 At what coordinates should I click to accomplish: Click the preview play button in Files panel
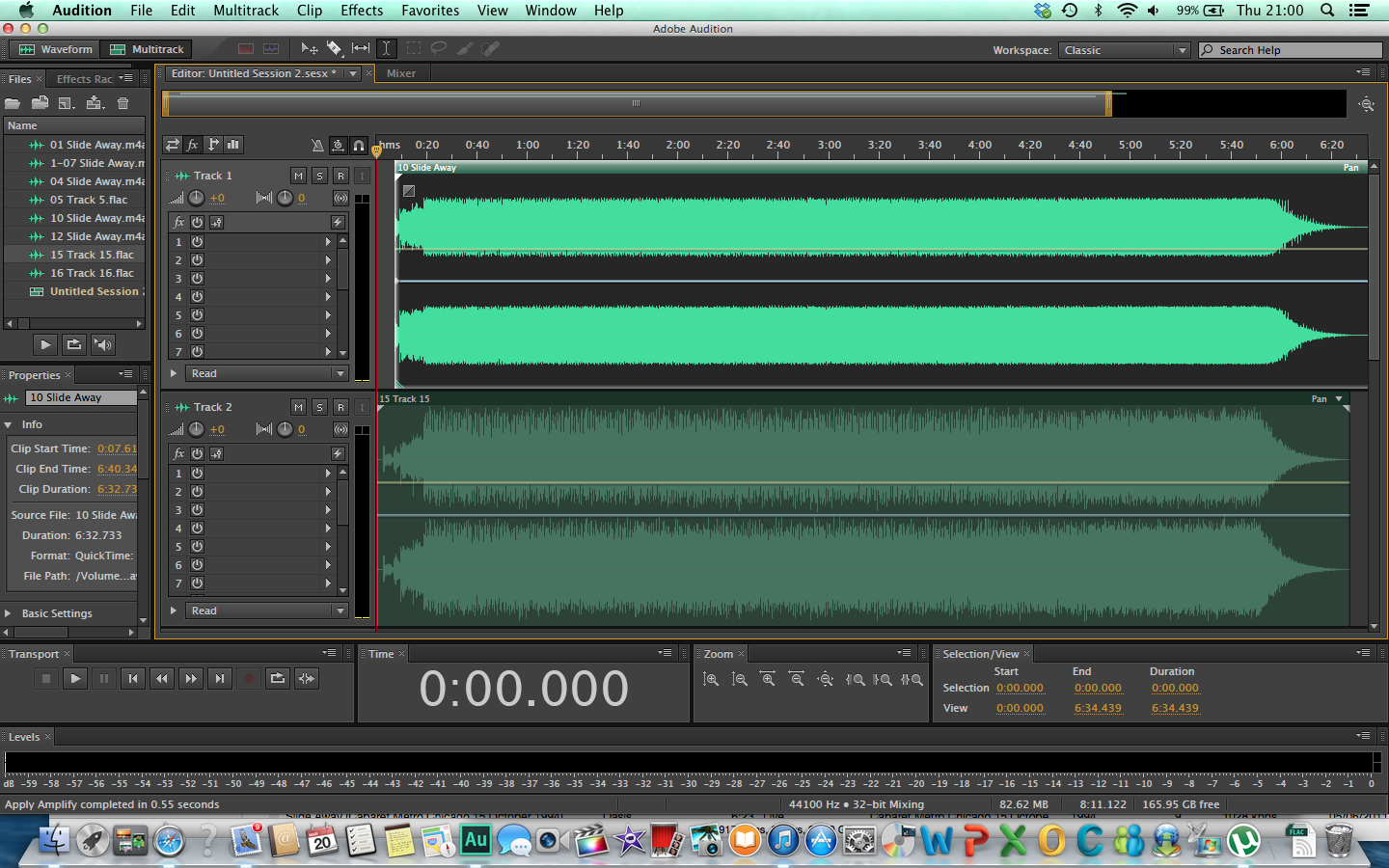tap(44, 344)
